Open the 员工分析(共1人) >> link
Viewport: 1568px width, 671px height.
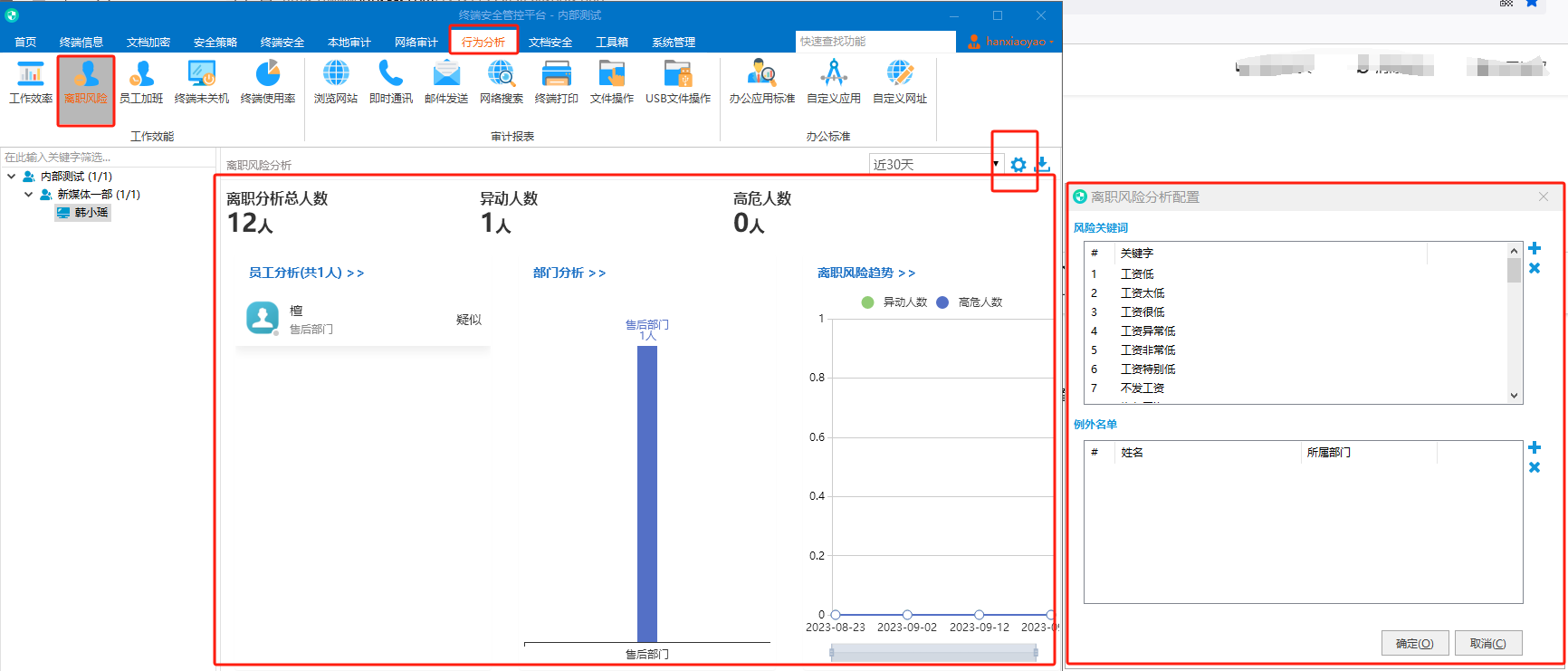[x=306, y=273]
